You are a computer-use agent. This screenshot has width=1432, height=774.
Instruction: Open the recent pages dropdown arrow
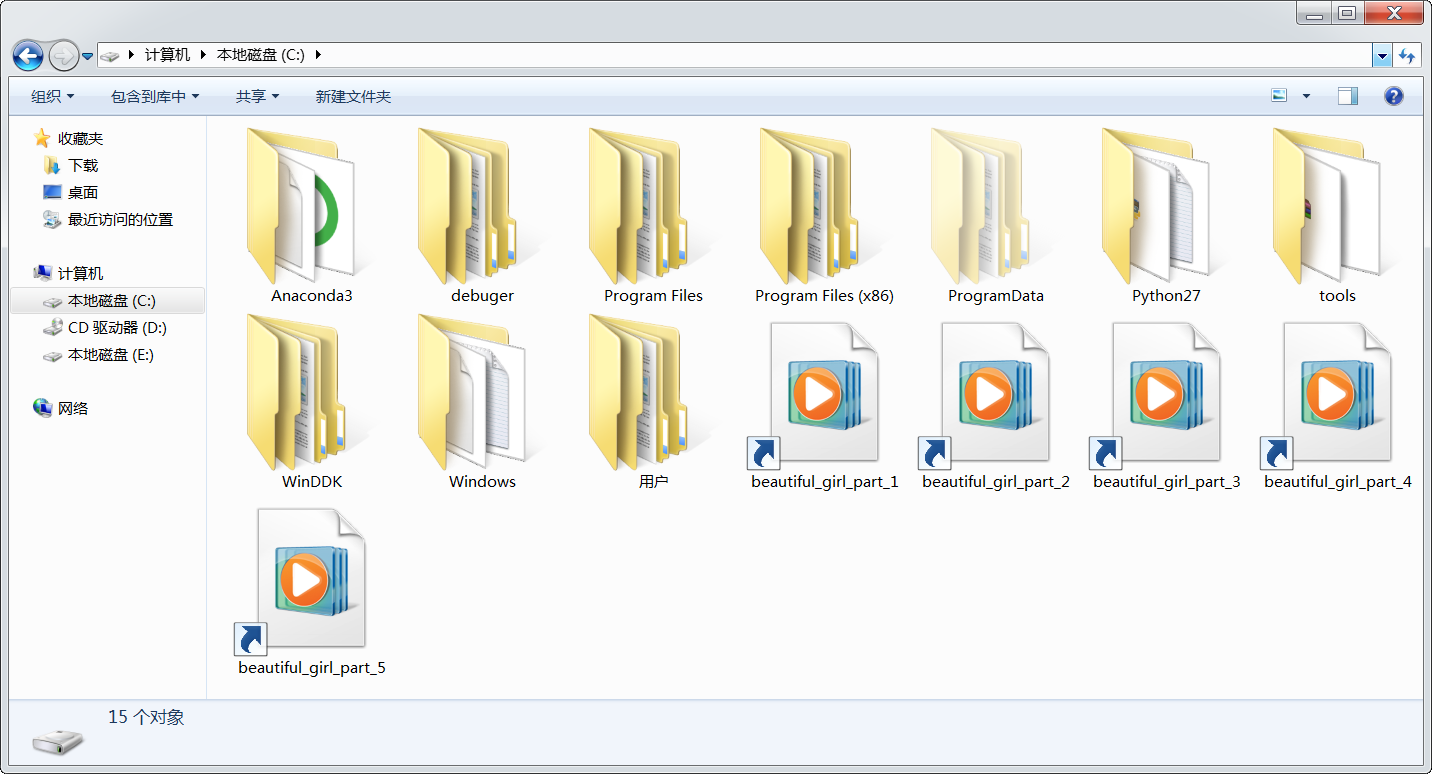coord(88,56)
